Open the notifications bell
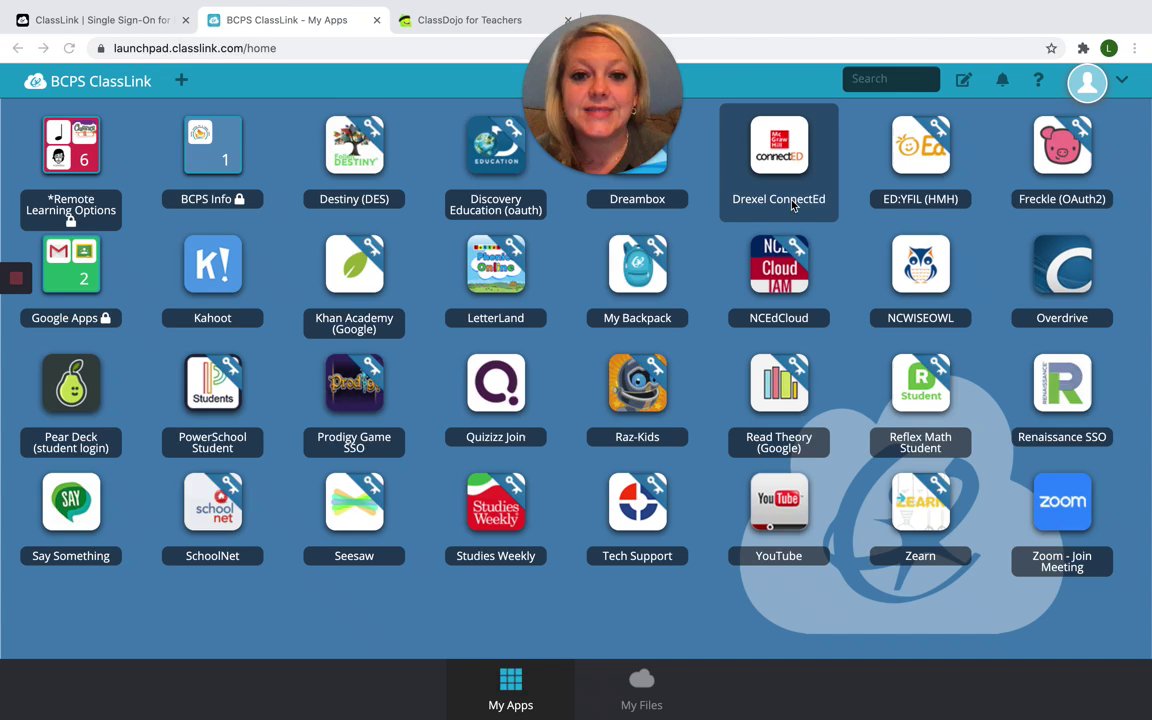Viewport: 1152px width, 720px height. click(1002, 80)
